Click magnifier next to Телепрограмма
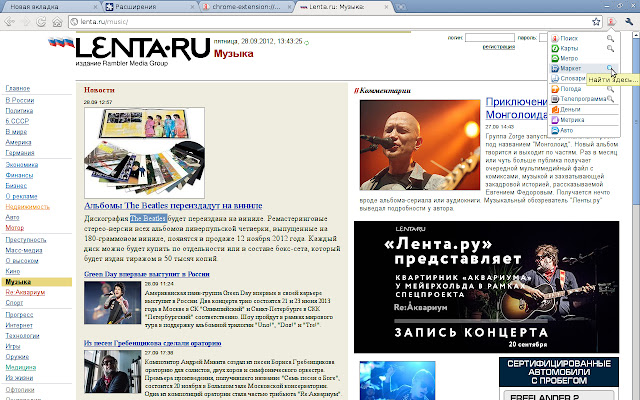640x400 pixels. (610, 99)
